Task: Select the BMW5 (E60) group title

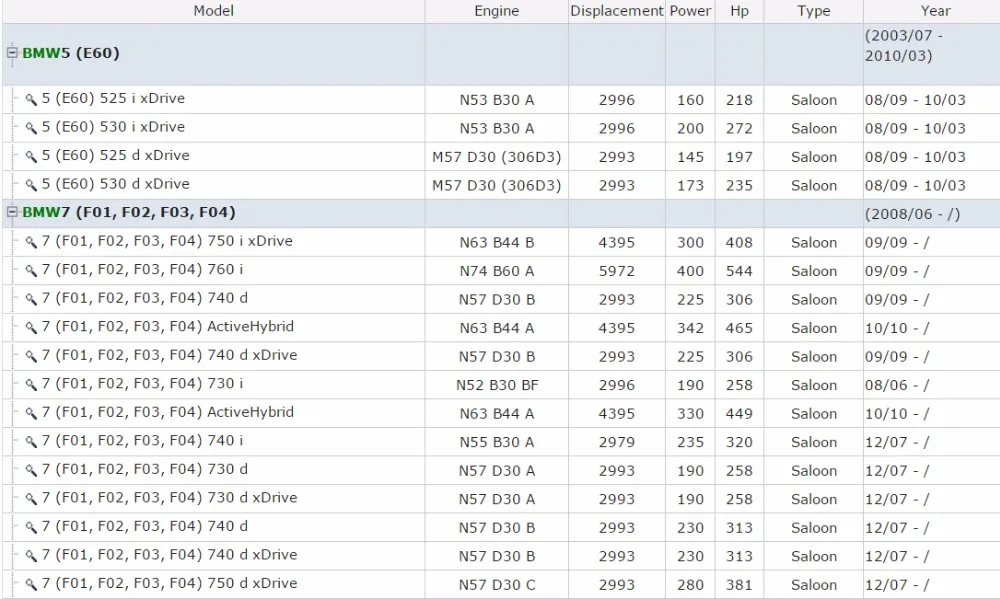Action: (x=71, y=53)
